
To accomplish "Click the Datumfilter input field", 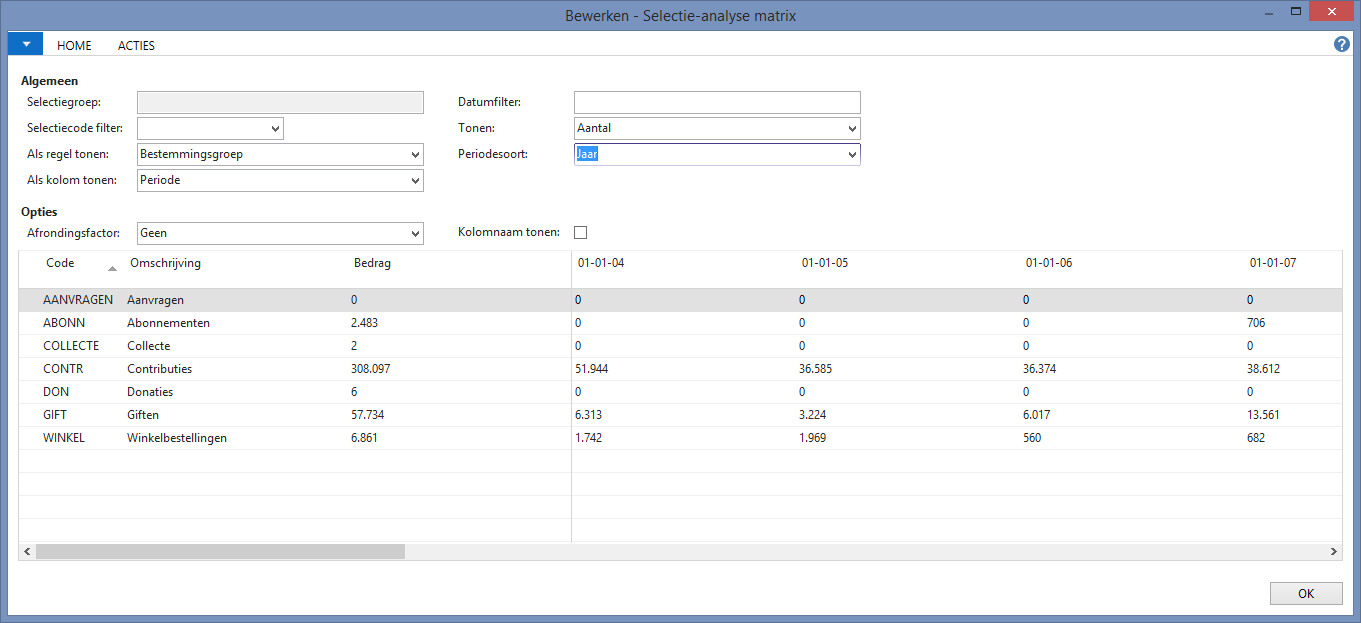I will 717,102.
